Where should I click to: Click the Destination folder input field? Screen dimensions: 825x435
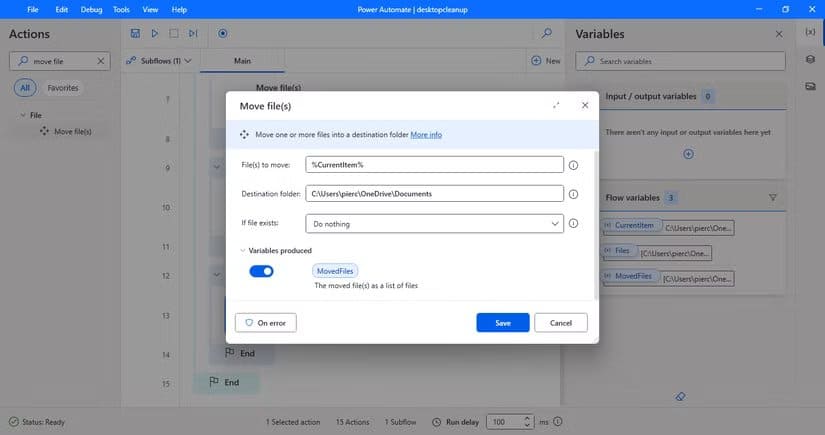point(434,194)
